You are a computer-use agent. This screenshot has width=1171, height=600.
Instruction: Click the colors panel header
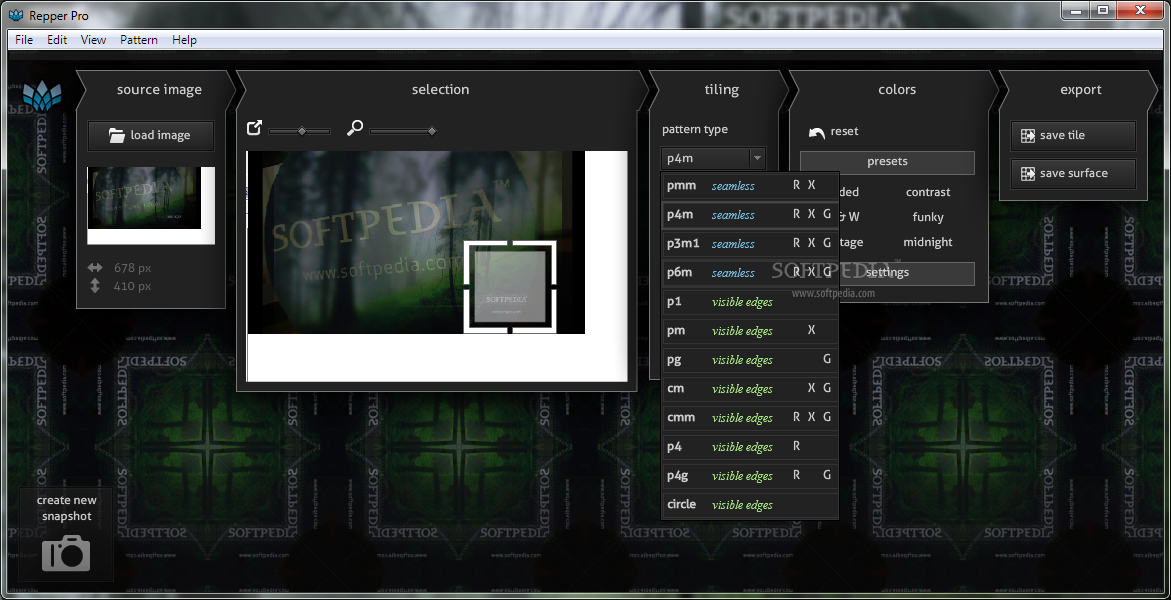pyautogui.click(x=897, y=90)
